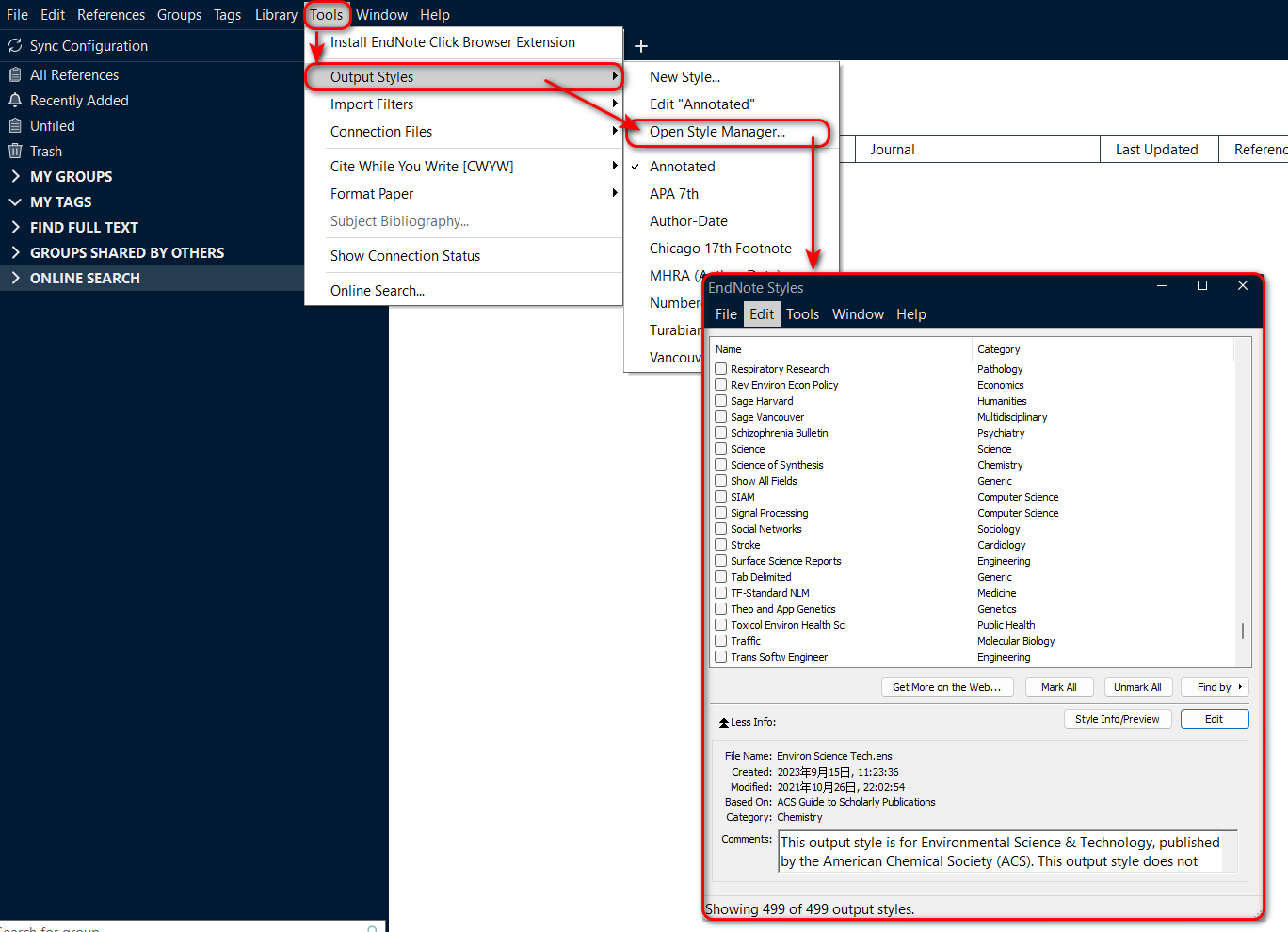
Task: Select APA 7th output style
Action: pos(674,194)
